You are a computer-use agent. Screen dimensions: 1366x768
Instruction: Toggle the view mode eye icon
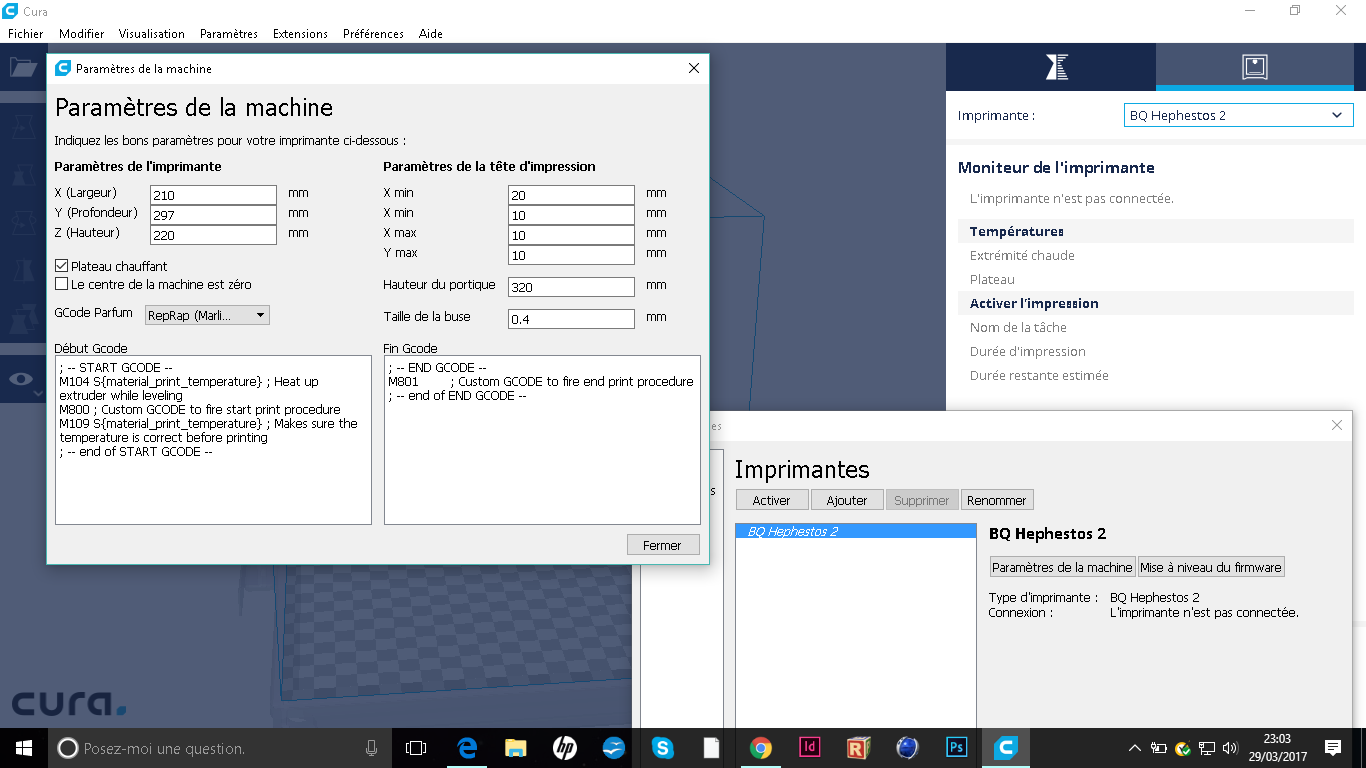click(20, 379)
